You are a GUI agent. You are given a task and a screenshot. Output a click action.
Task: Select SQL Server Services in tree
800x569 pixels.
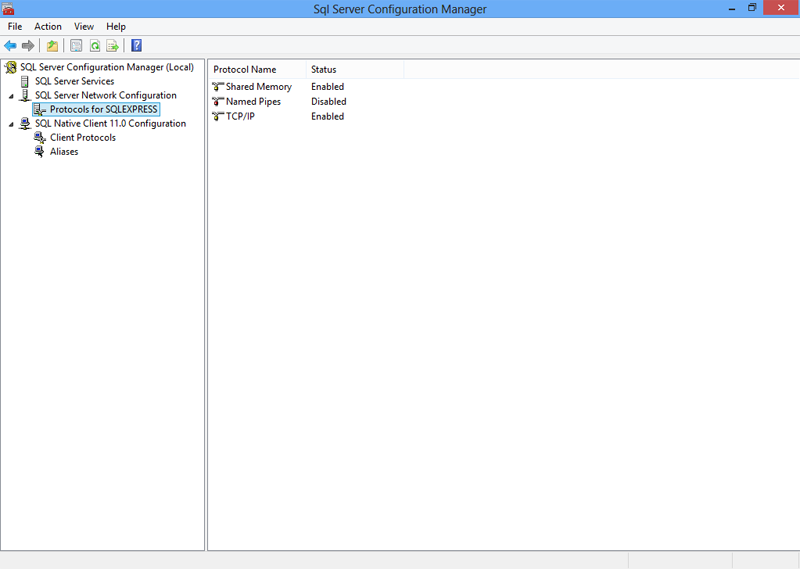point(74,81)
